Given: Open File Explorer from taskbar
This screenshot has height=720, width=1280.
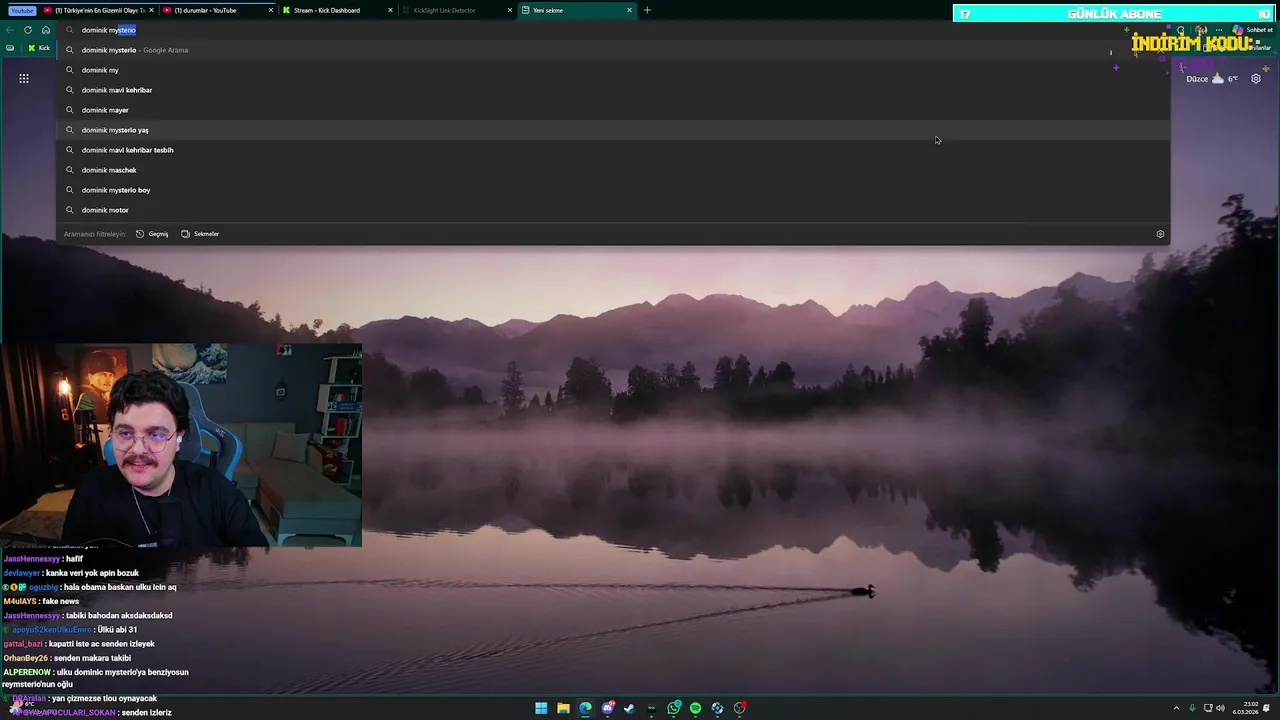Looking at the screenshot, I should tap(563, 708).
